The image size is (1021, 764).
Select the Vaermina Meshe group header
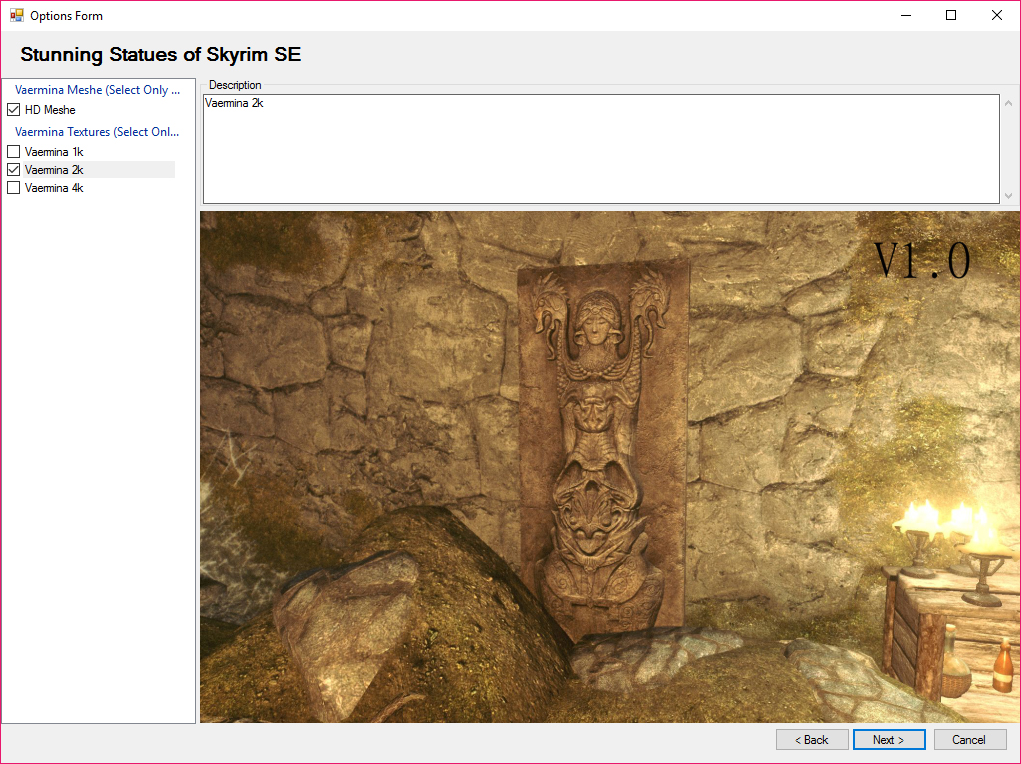coord(97,90)
